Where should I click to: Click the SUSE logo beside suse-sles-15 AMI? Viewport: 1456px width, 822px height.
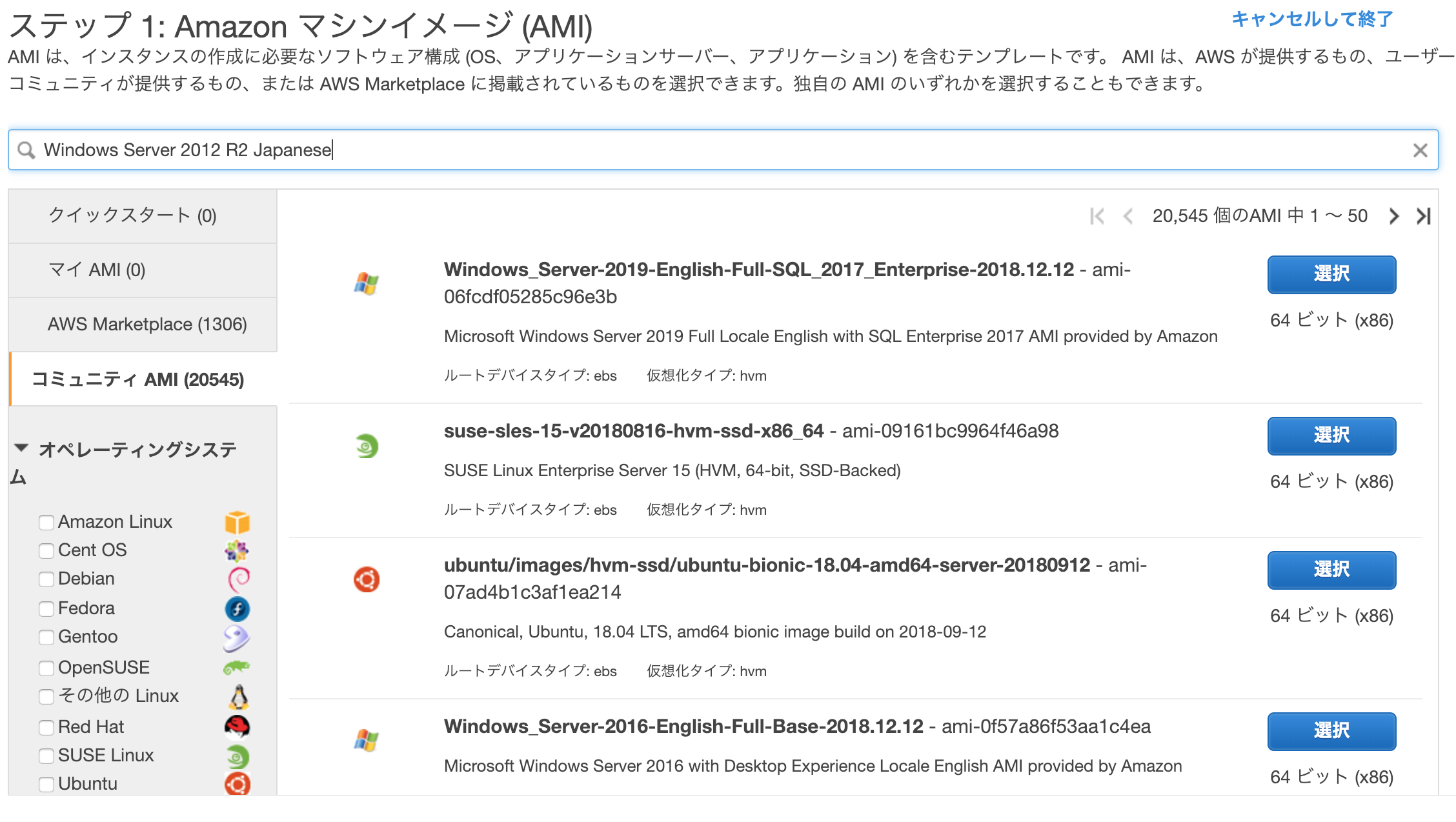pos(367,446)
